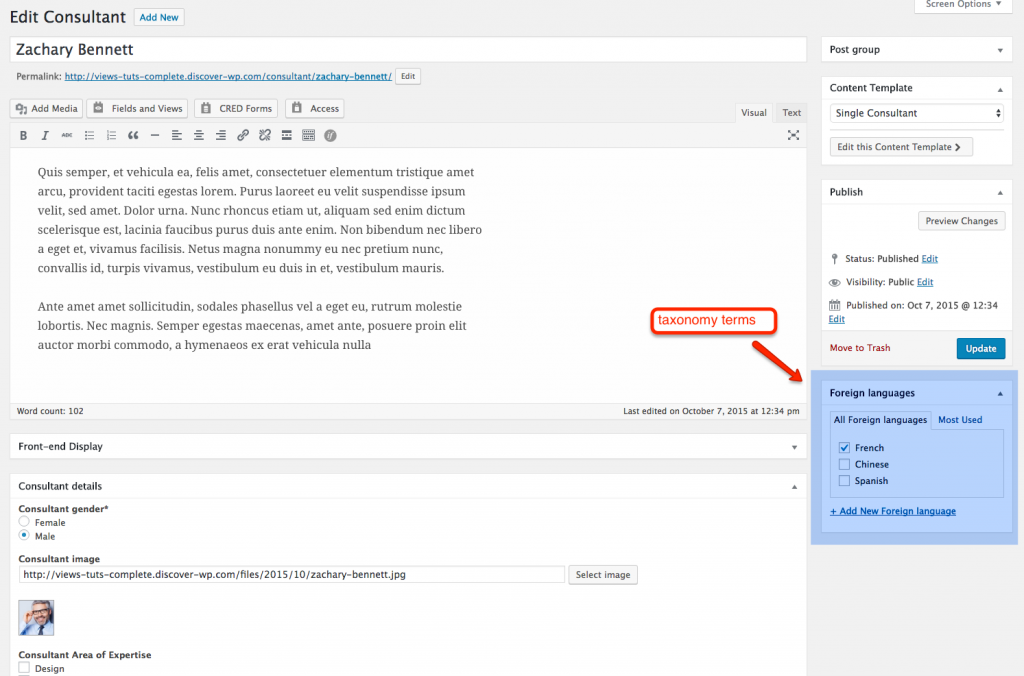Screen dimensions: 1024x676
Task: Center align the text
Action: 198,135
